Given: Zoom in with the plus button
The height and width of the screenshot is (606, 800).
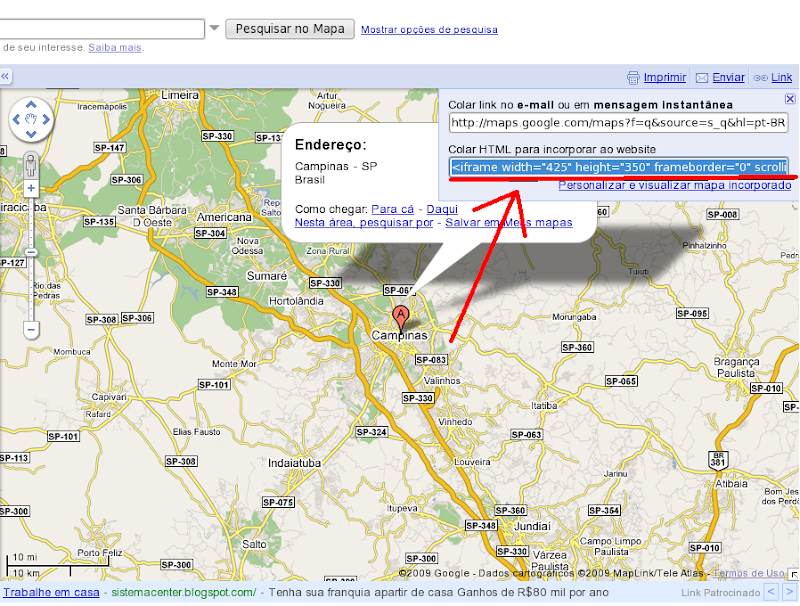Looking at the screenshot, I should pyautogui.click(x=31, y=188).
